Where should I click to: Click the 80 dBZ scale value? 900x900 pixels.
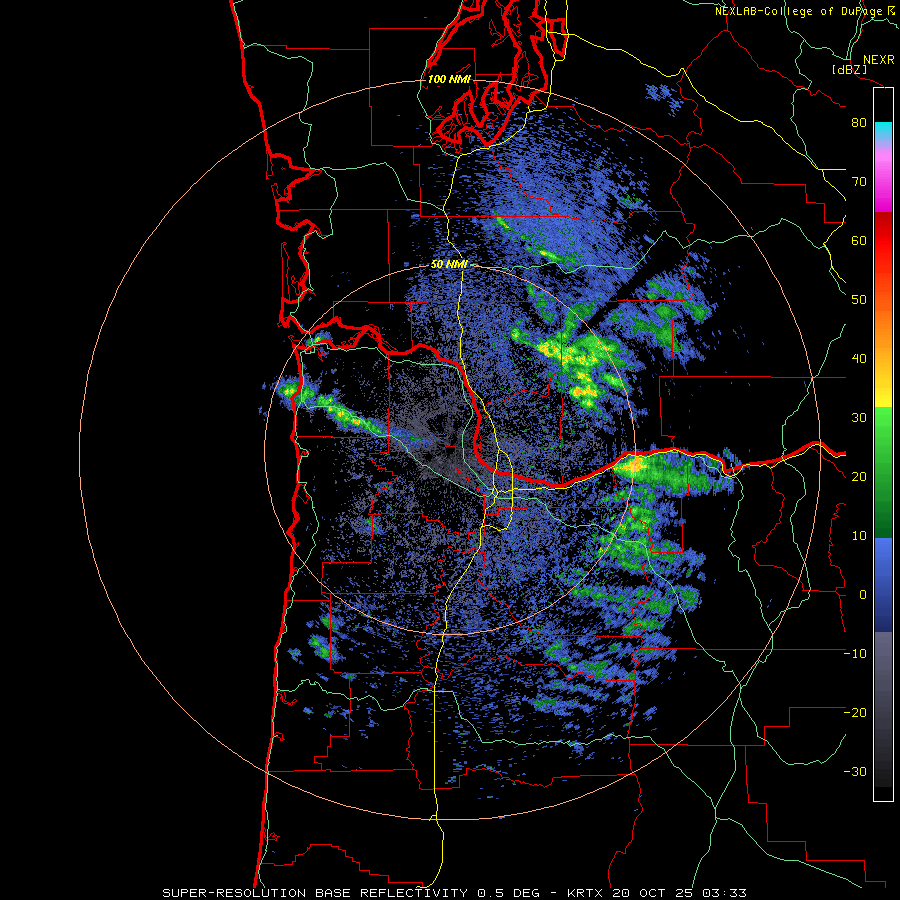click(x=859, y=122)
